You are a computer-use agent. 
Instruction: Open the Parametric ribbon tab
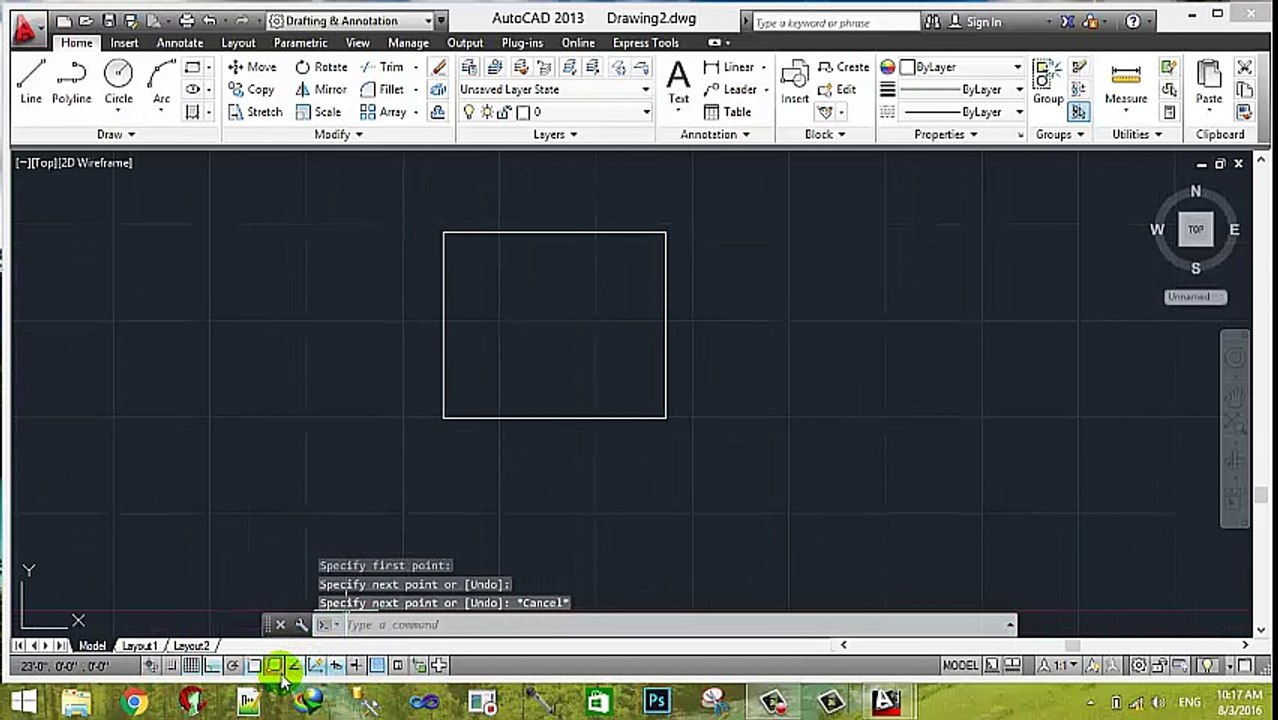(x=300, y=43)
